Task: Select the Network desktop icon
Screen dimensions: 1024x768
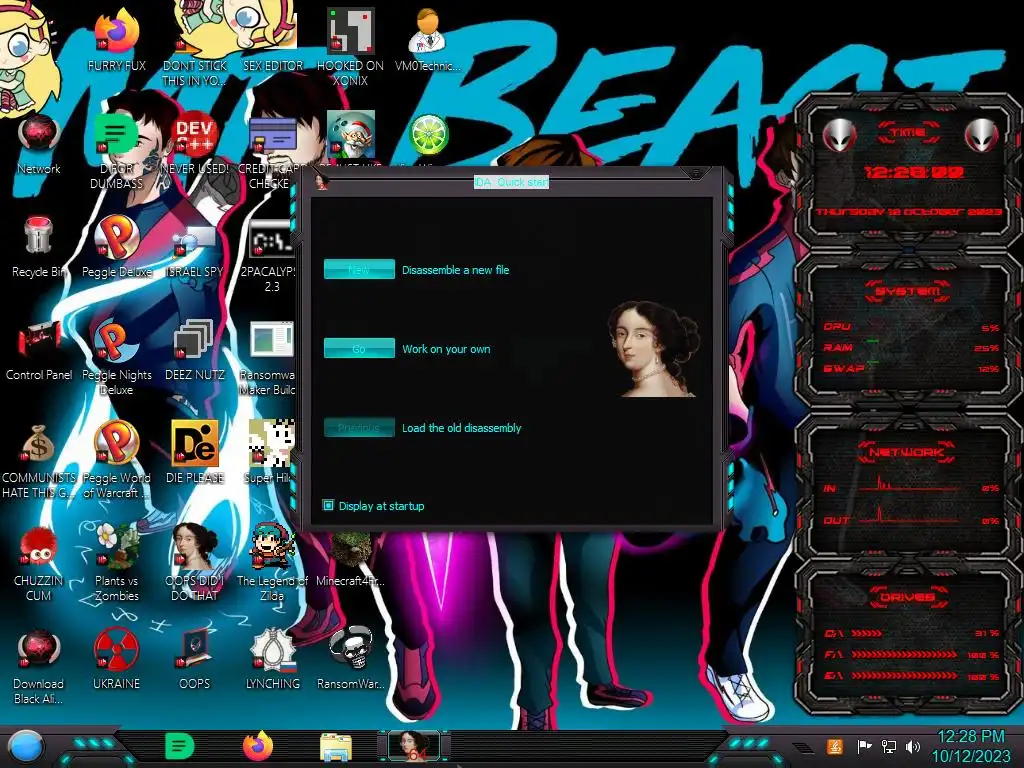Action: coord(39,145)
